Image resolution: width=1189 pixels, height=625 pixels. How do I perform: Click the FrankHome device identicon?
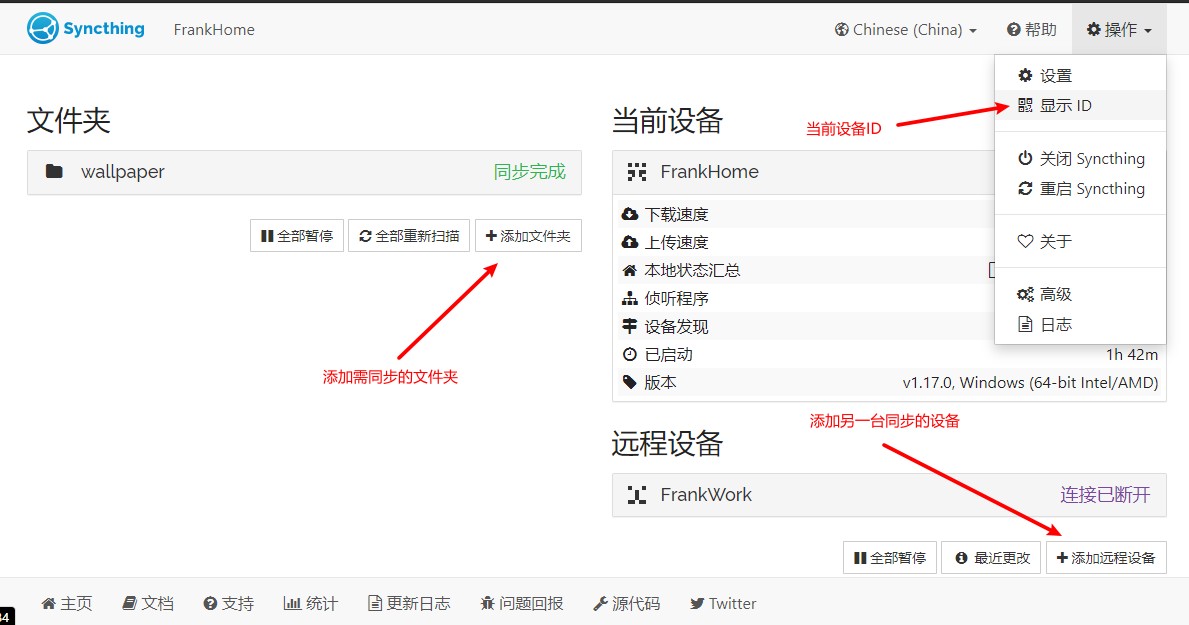point(637,172)
